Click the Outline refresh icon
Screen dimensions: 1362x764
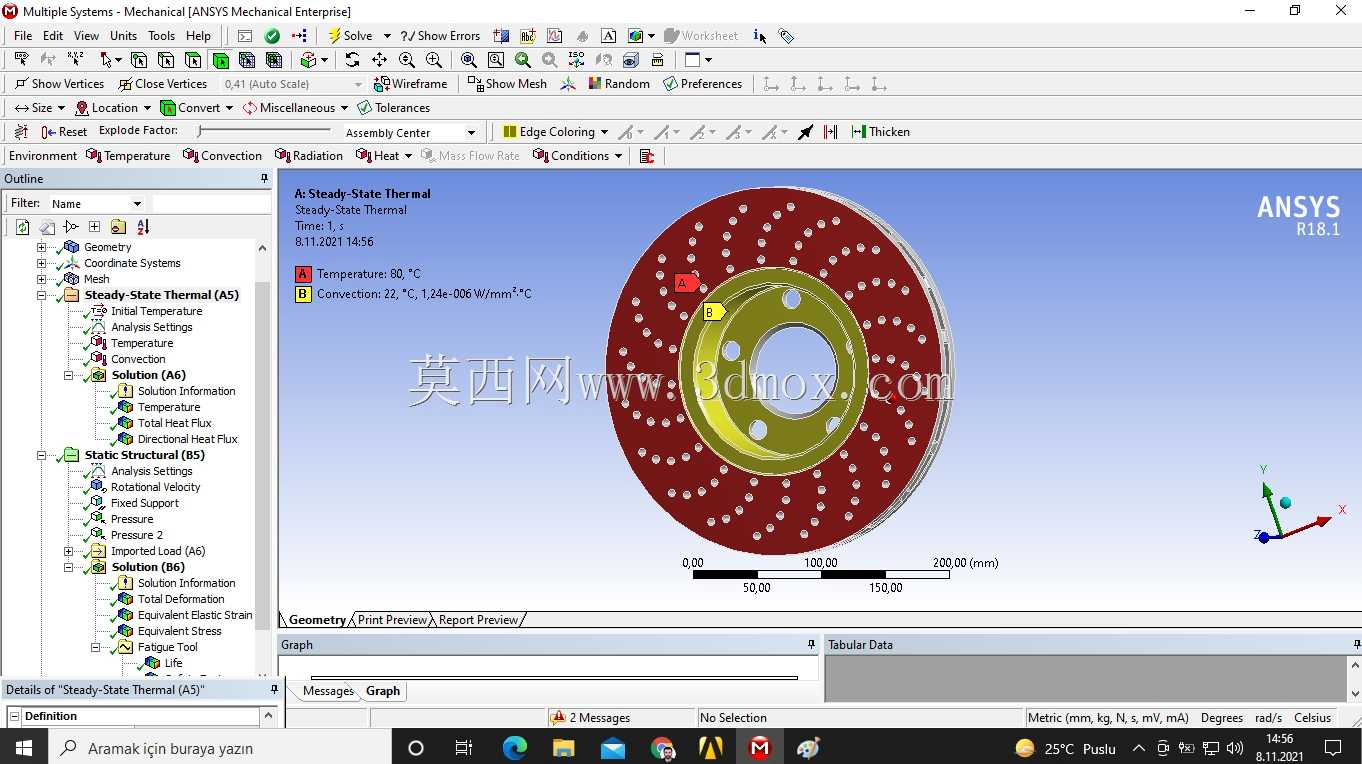(x=23, y=227)
